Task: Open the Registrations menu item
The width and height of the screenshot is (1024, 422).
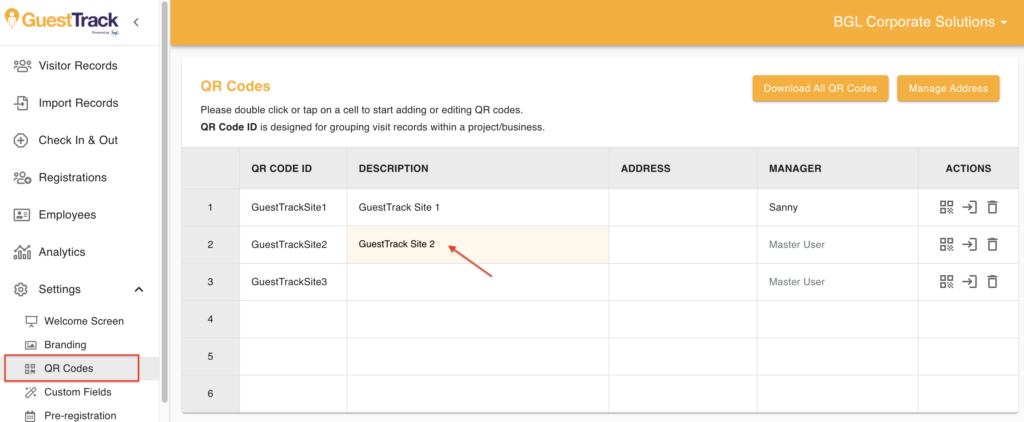Action: tap(72, 178)
